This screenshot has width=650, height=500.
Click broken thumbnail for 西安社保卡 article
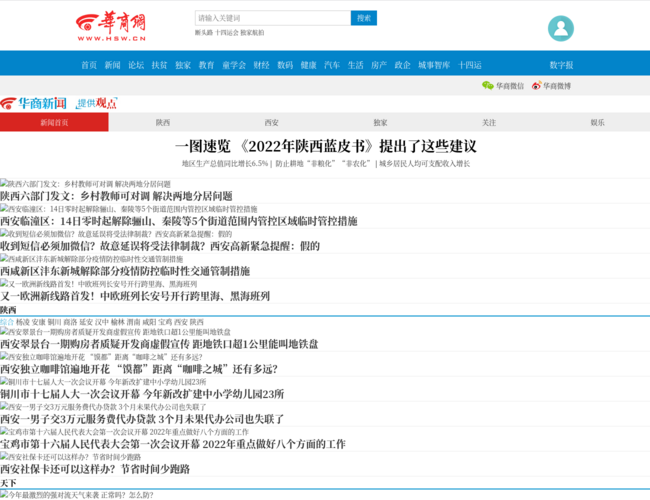[x=5, y=457]
